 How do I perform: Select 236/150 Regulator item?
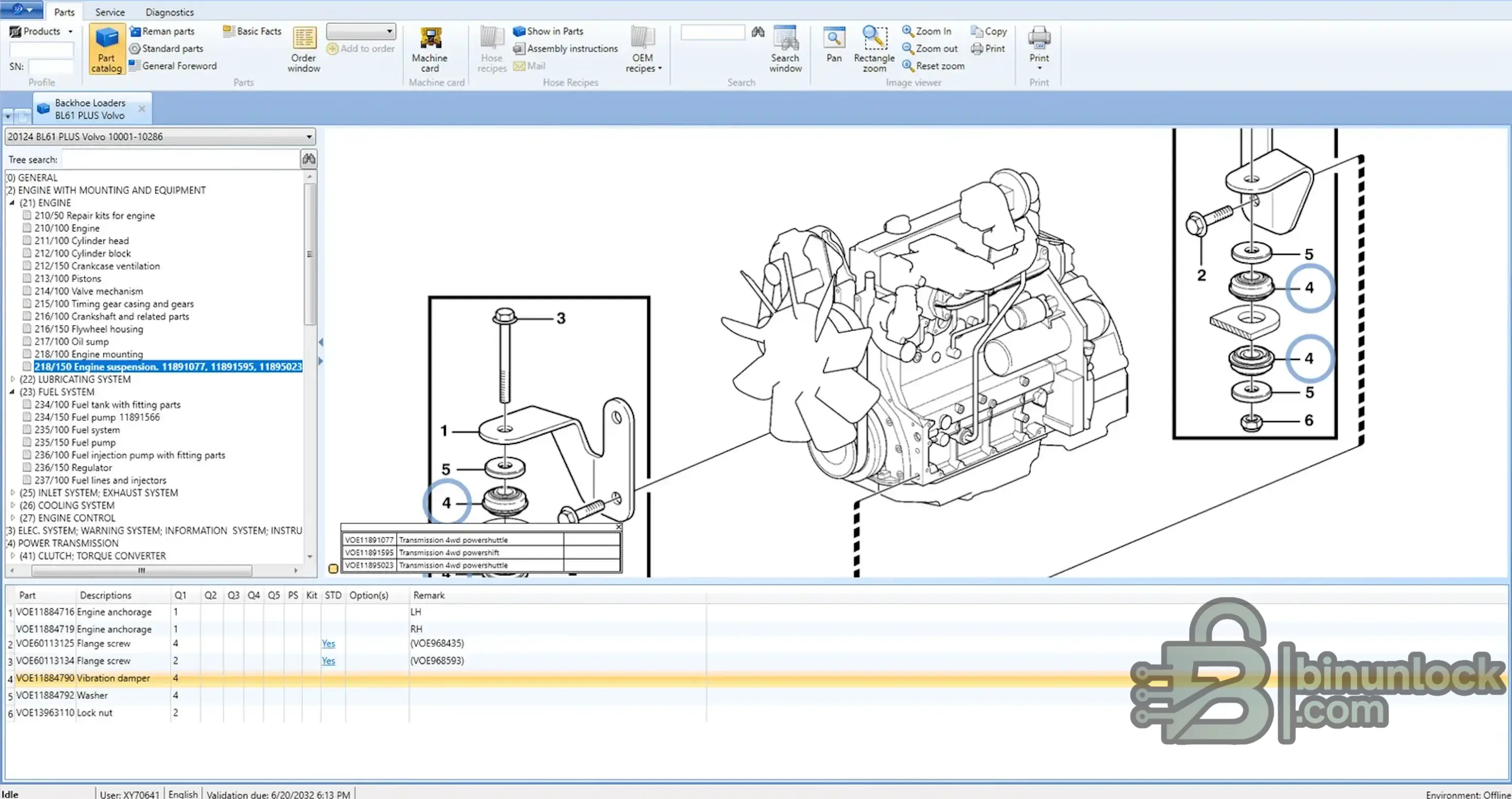coord(73,468)
